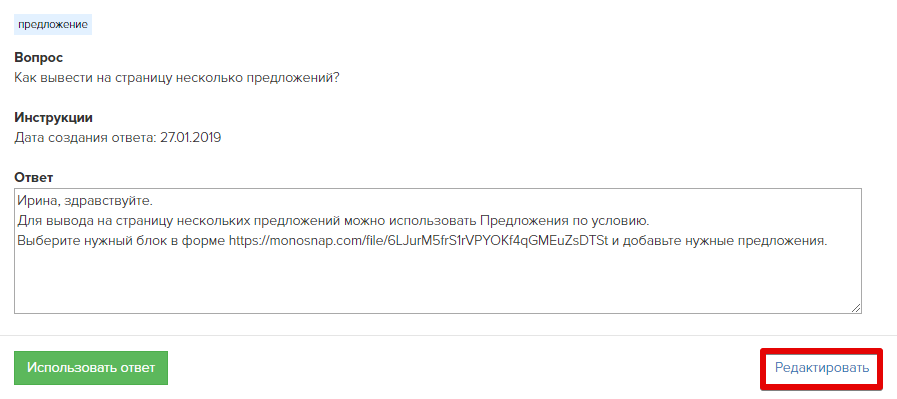Click the question text about several предложений

[x=177, y=78]
